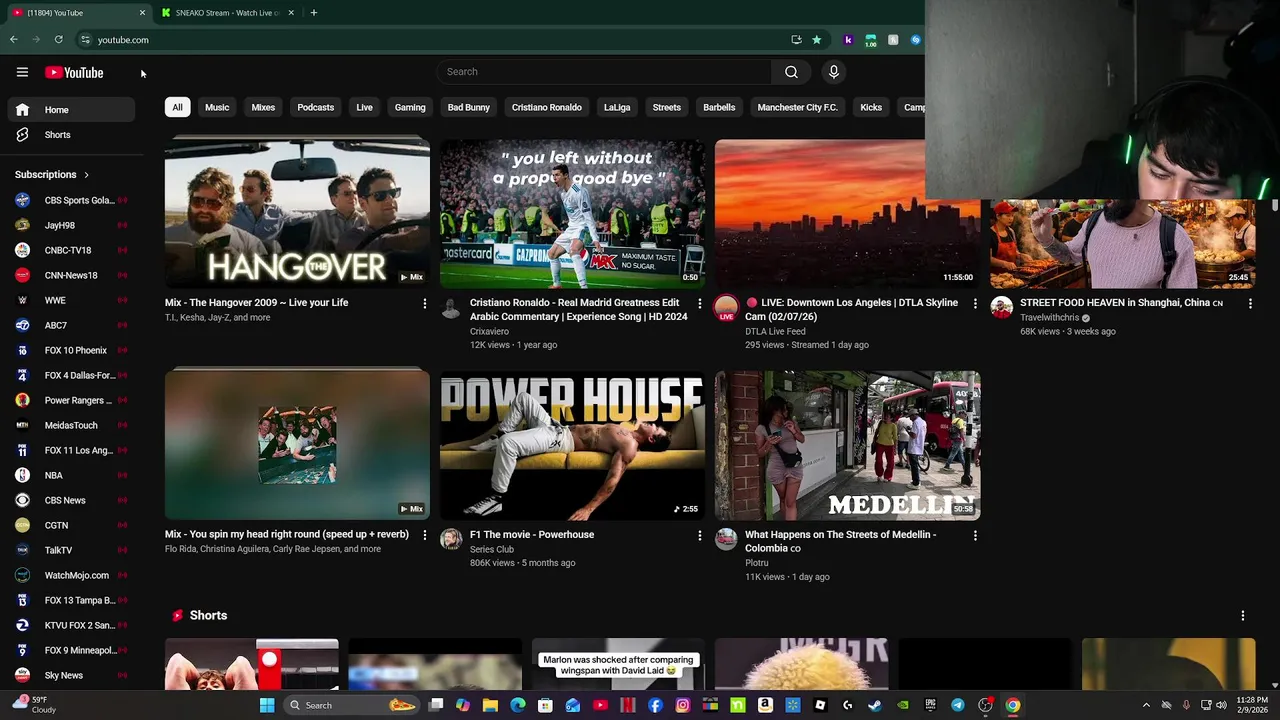Image resolution: width=1280 pixels, height=720 pixels.
Task: Open the More options menu for the F1 Powerhouse video
Action: point(699,535)
